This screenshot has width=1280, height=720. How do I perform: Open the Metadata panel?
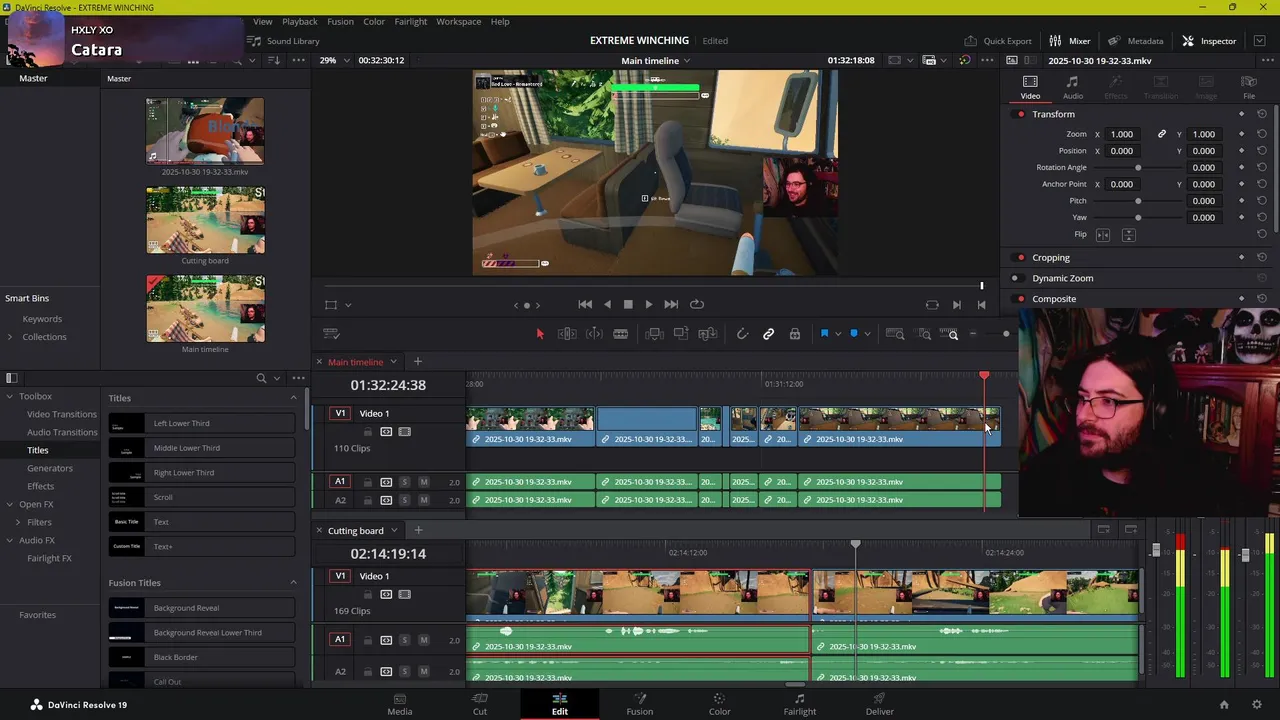pos(1135,41)
